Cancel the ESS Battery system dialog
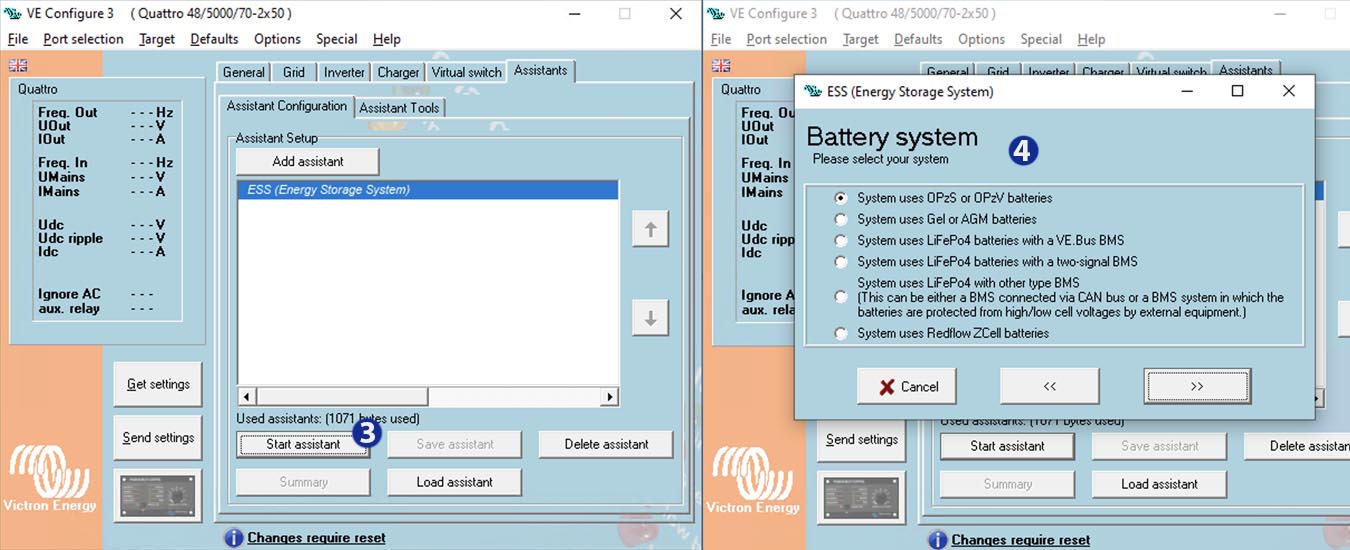1350x550 pixels. pyautogui.click(x=907, y=387)
